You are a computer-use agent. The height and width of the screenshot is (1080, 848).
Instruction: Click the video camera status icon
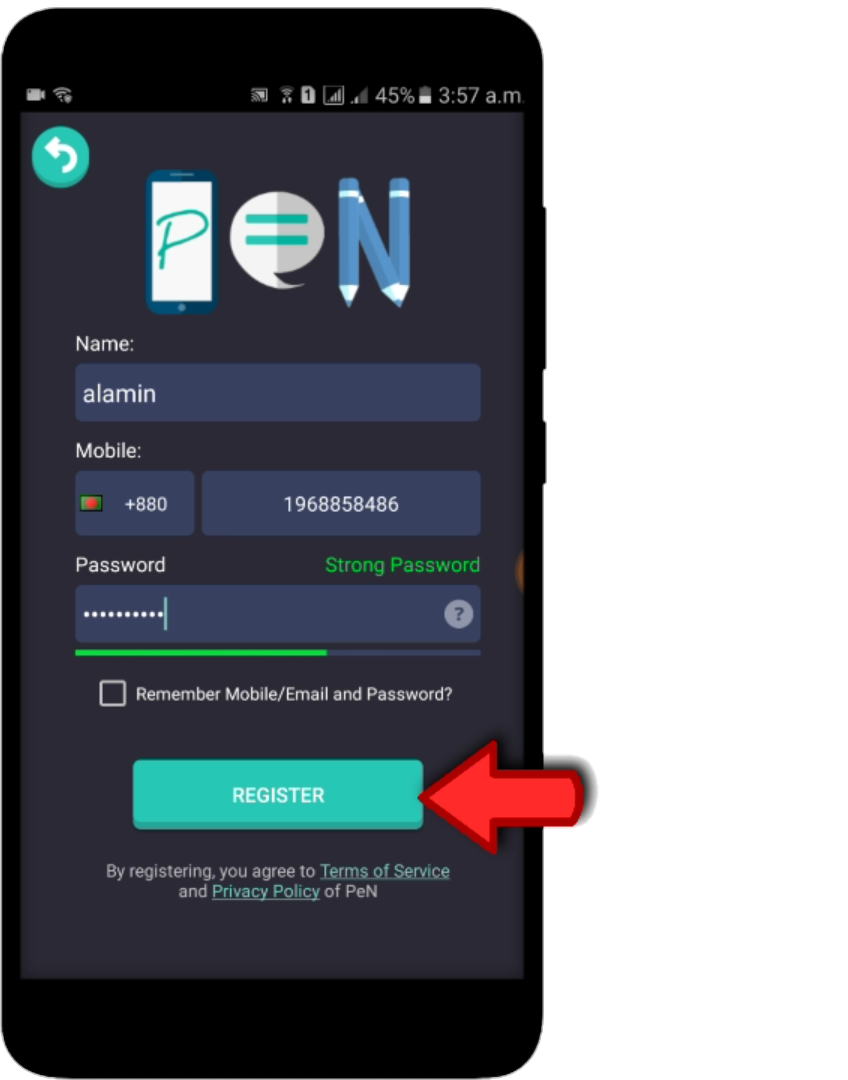[x=36, y=94]
